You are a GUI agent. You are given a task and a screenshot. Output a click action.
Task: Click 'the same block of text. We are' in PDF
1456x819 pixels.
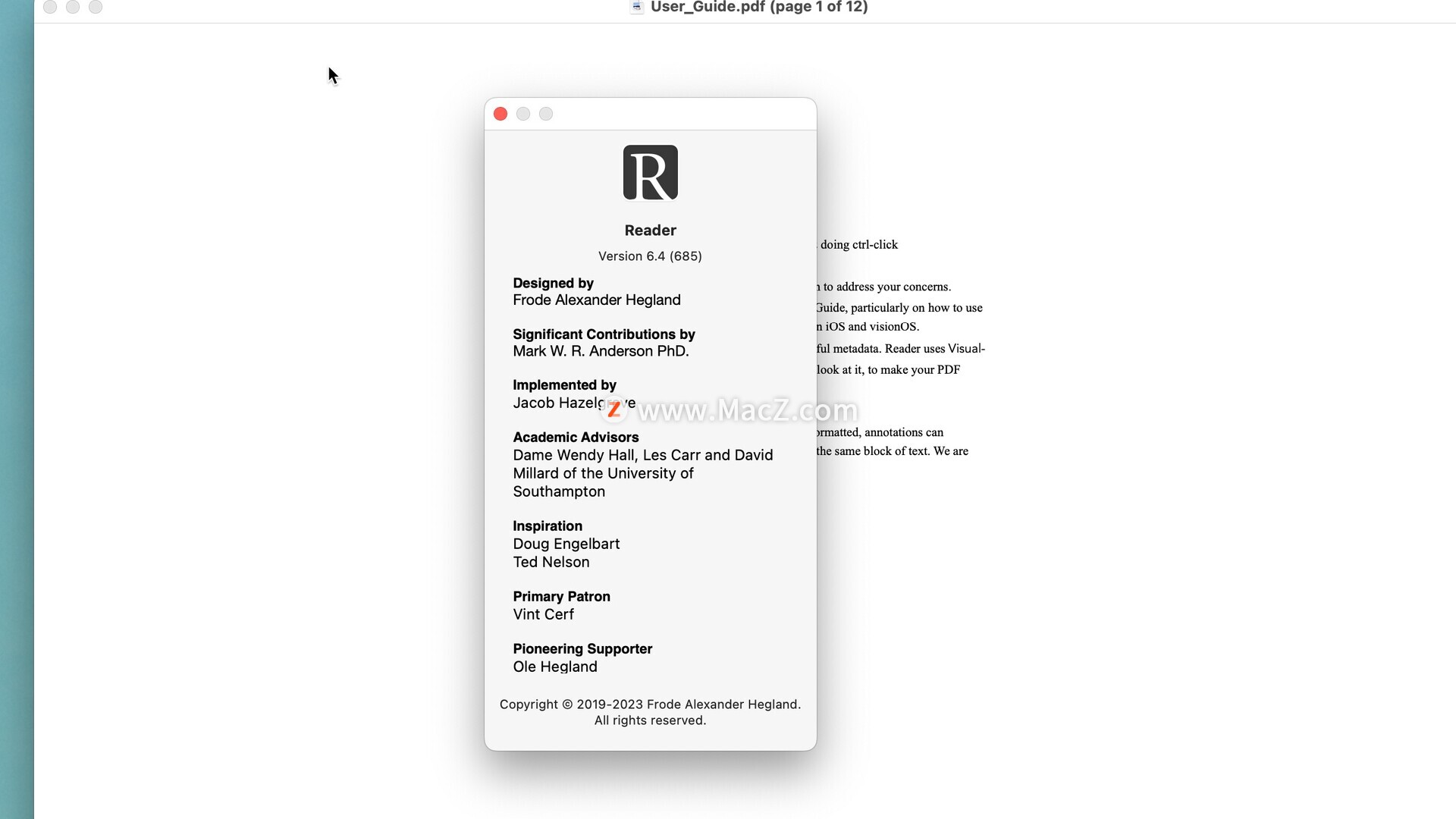[893, 451]
